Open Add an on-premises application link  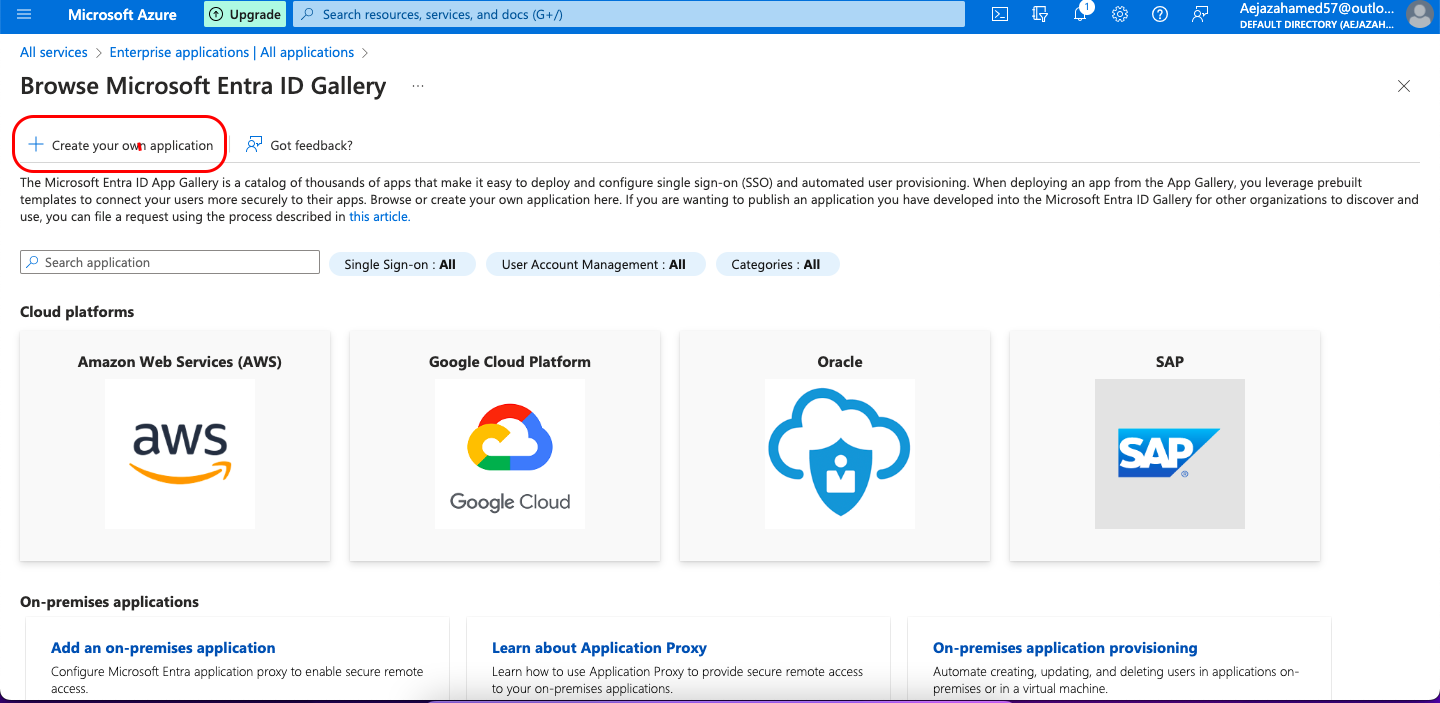click(163, 648)
